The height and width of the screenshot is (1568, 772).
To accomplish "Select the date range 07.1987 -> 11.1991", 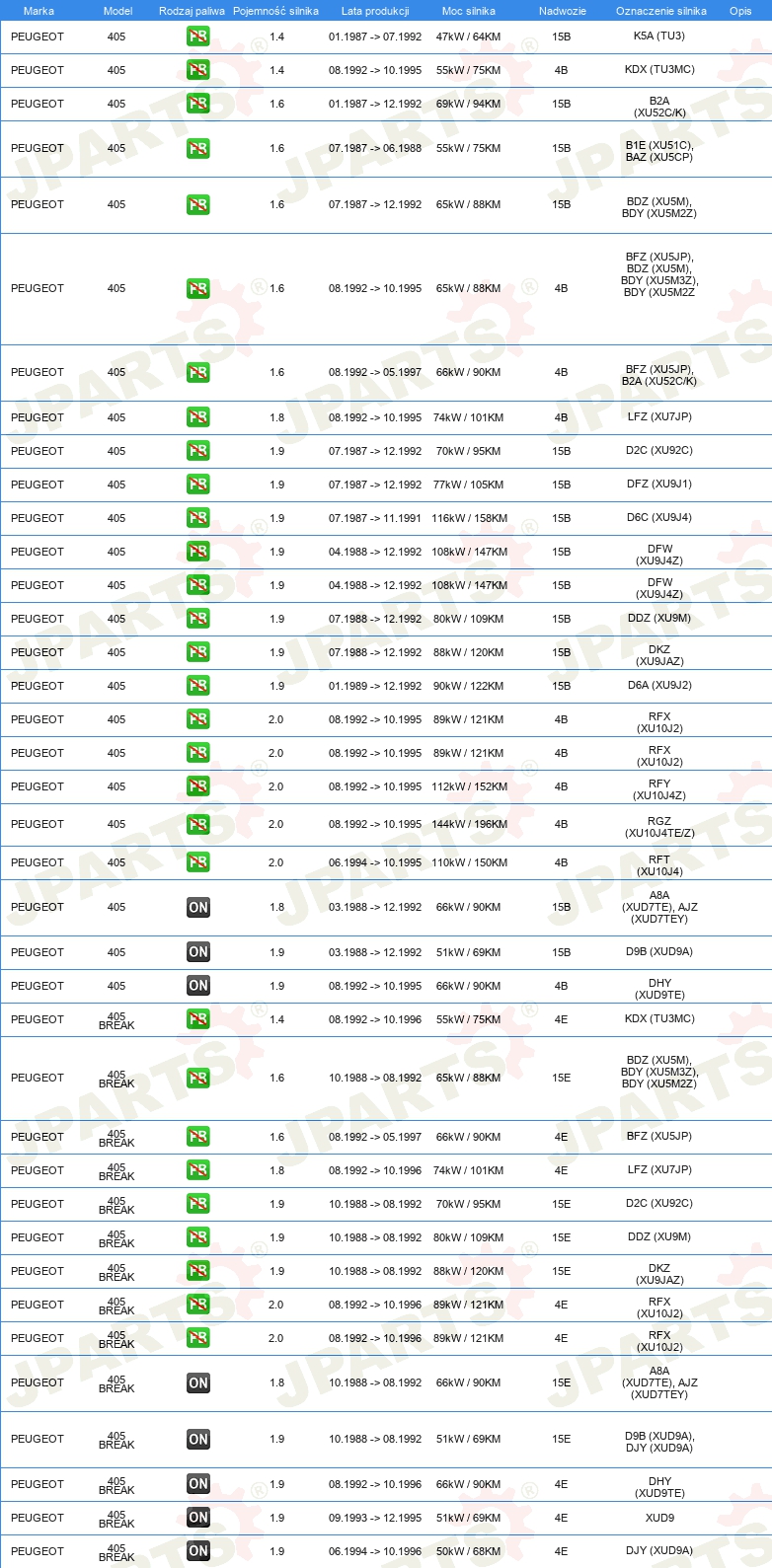I will 375,518.
